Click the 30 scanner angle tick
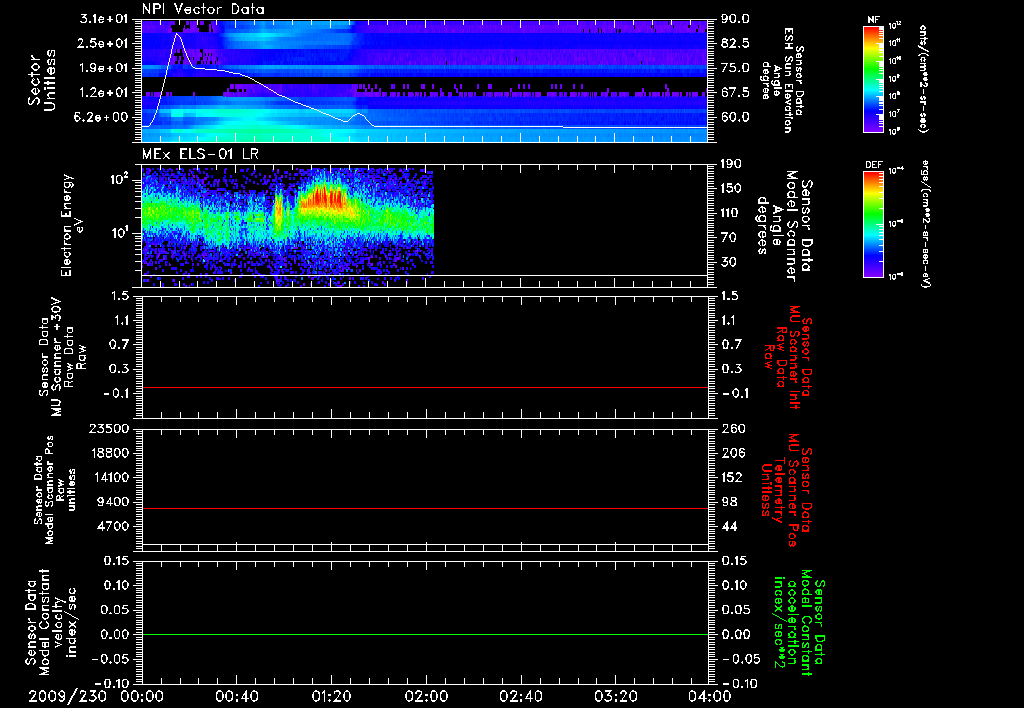 coord(729,262)
